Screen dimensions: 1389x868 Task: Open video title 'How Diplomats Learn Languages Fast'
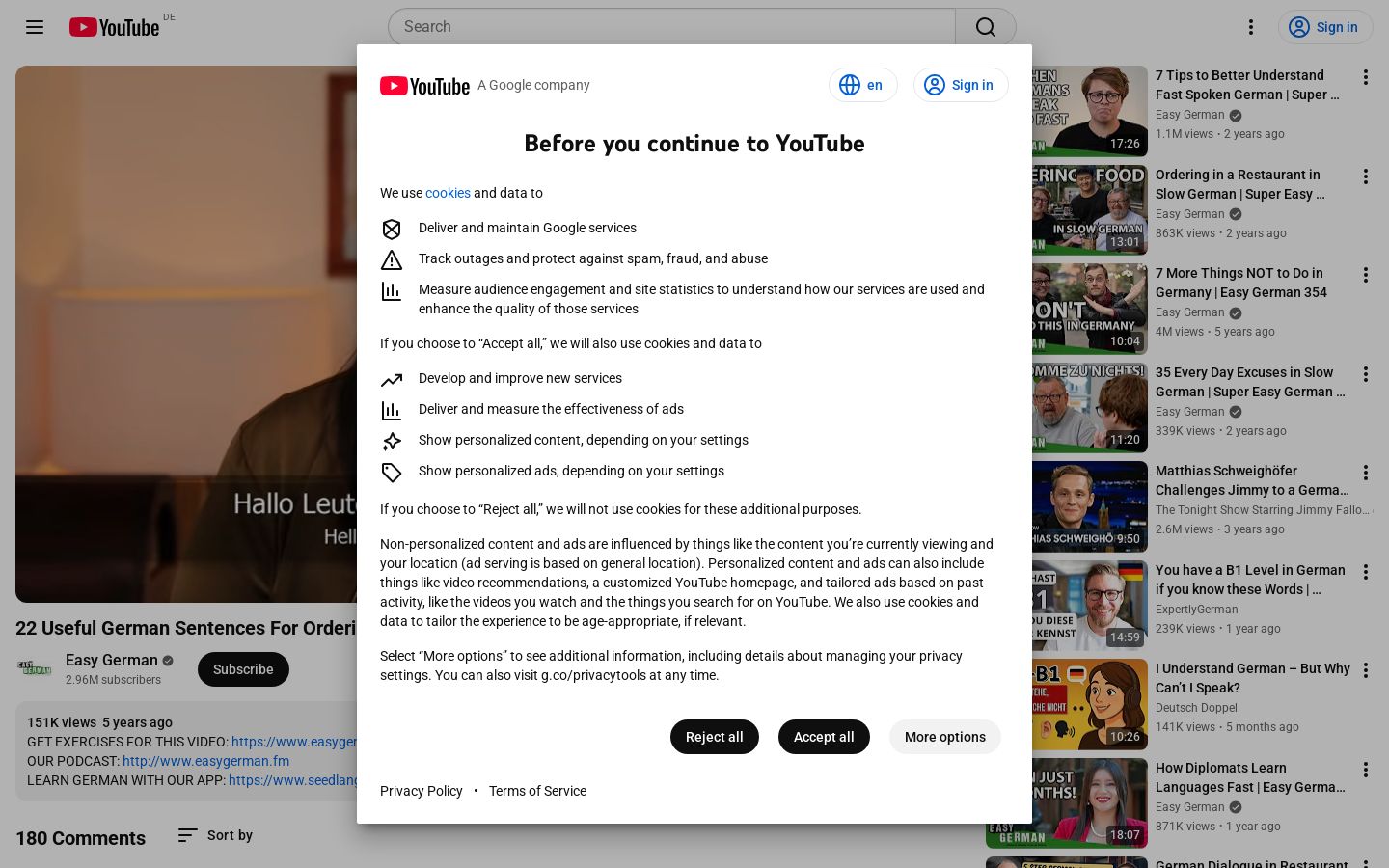pyautogui.click(x=1250, y=777)
